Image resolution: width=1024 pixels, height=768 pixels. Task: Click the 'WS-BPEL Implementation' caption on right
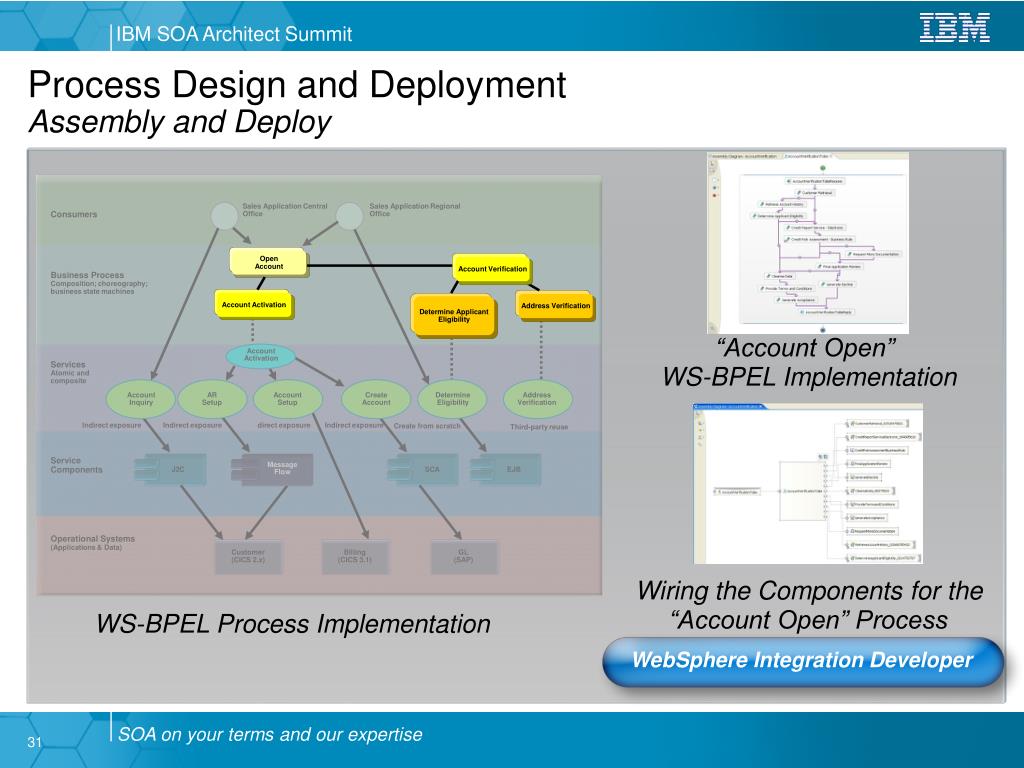pyautogui.click(x=810, y=377)
